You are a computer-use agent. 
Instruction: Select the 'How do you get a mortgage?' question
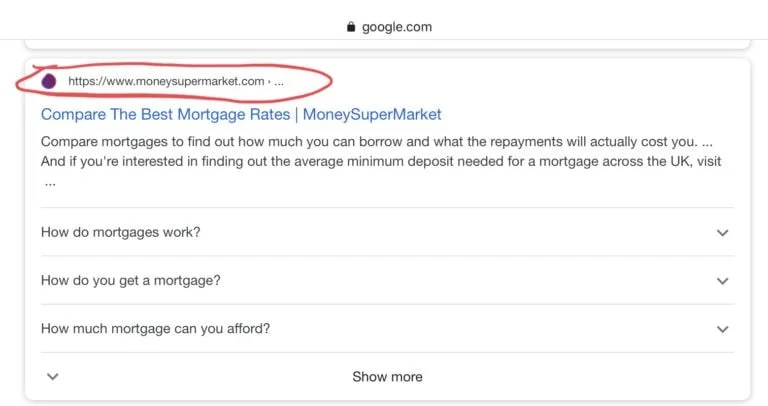tap(130, 281)
